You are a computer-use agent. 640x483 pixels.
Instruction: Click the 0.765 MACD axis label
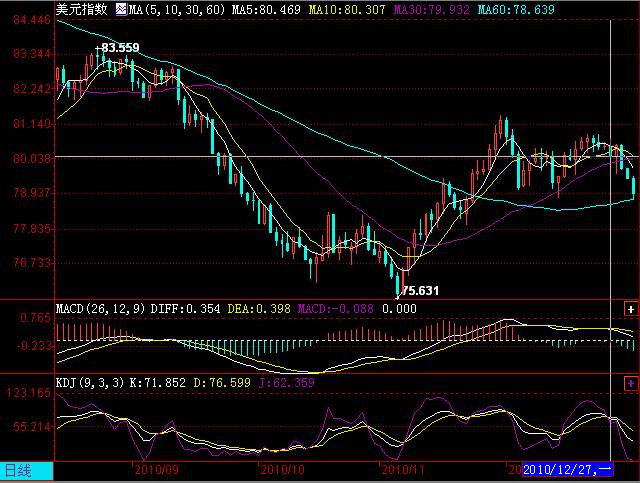tap(36, 318)
